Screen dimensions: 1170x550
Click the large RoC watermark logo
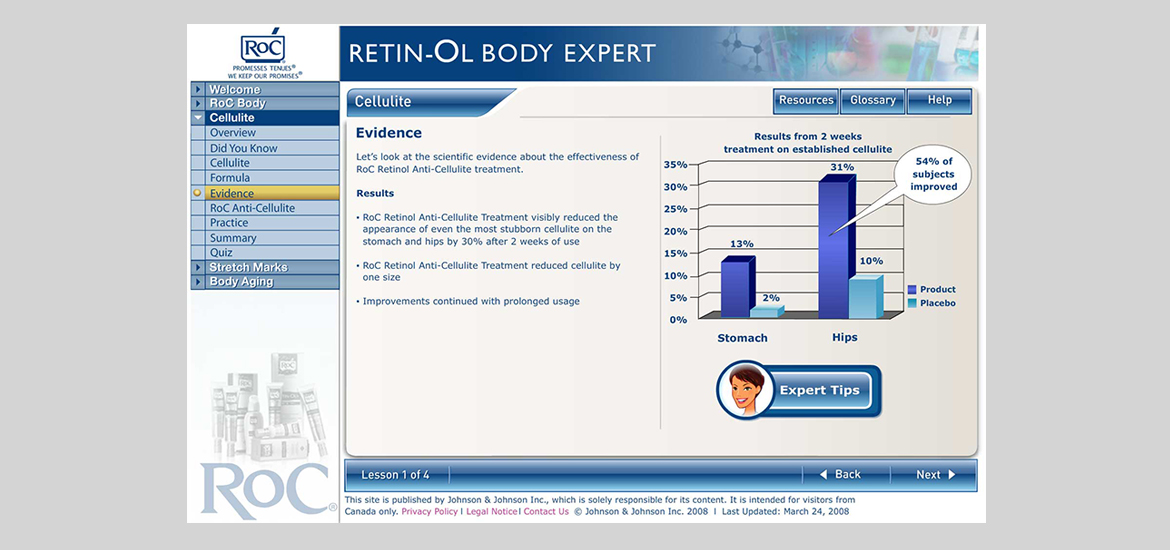point(265,490)
